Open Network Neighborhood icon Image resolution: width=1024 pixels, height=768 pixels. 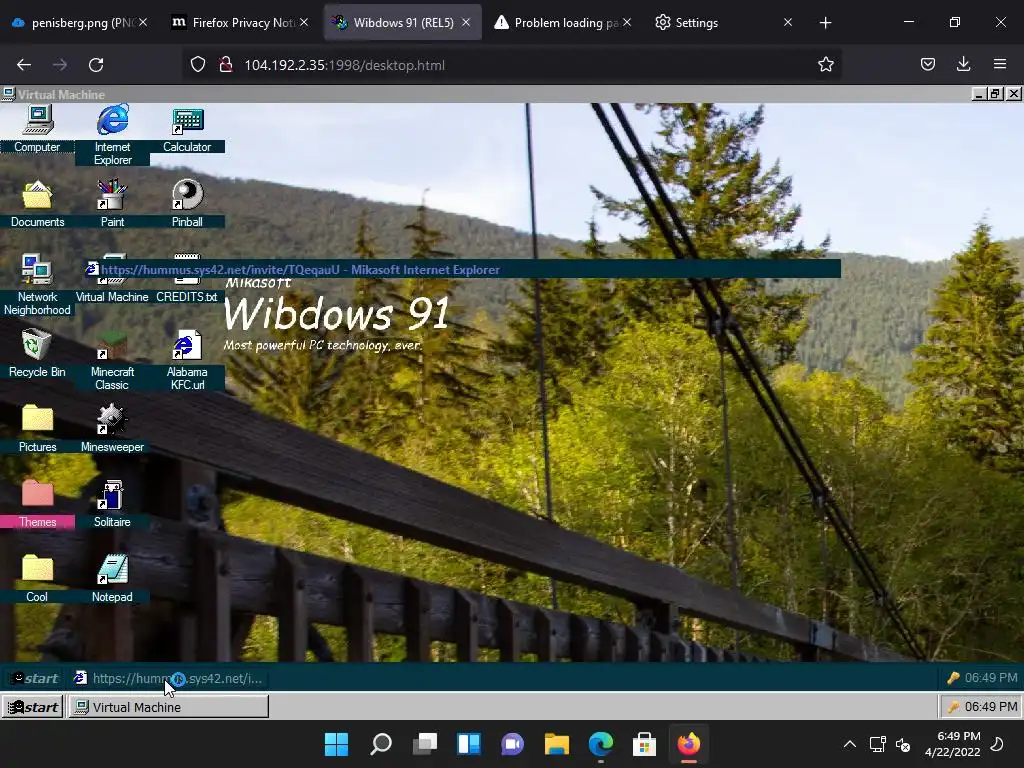point(37,285)
